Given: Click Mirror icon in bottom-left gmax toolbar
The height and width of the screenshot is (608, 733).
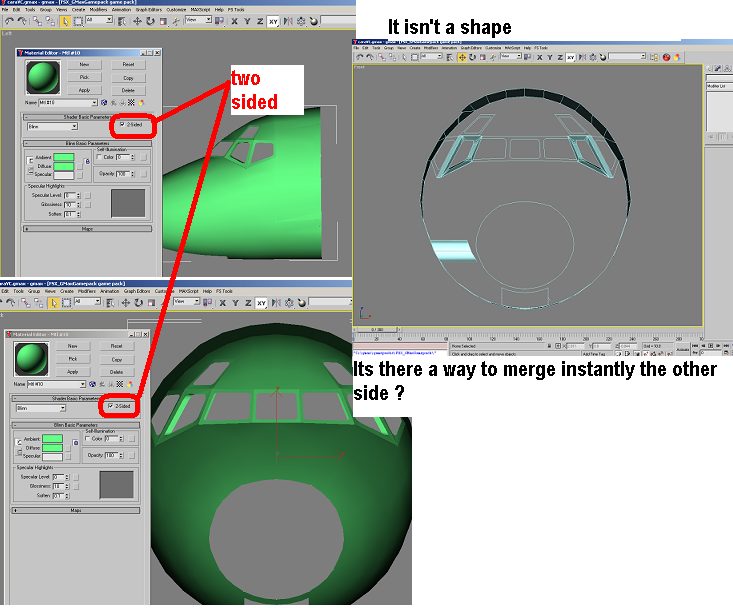Looking at the screenshot, I should [276, 303].
